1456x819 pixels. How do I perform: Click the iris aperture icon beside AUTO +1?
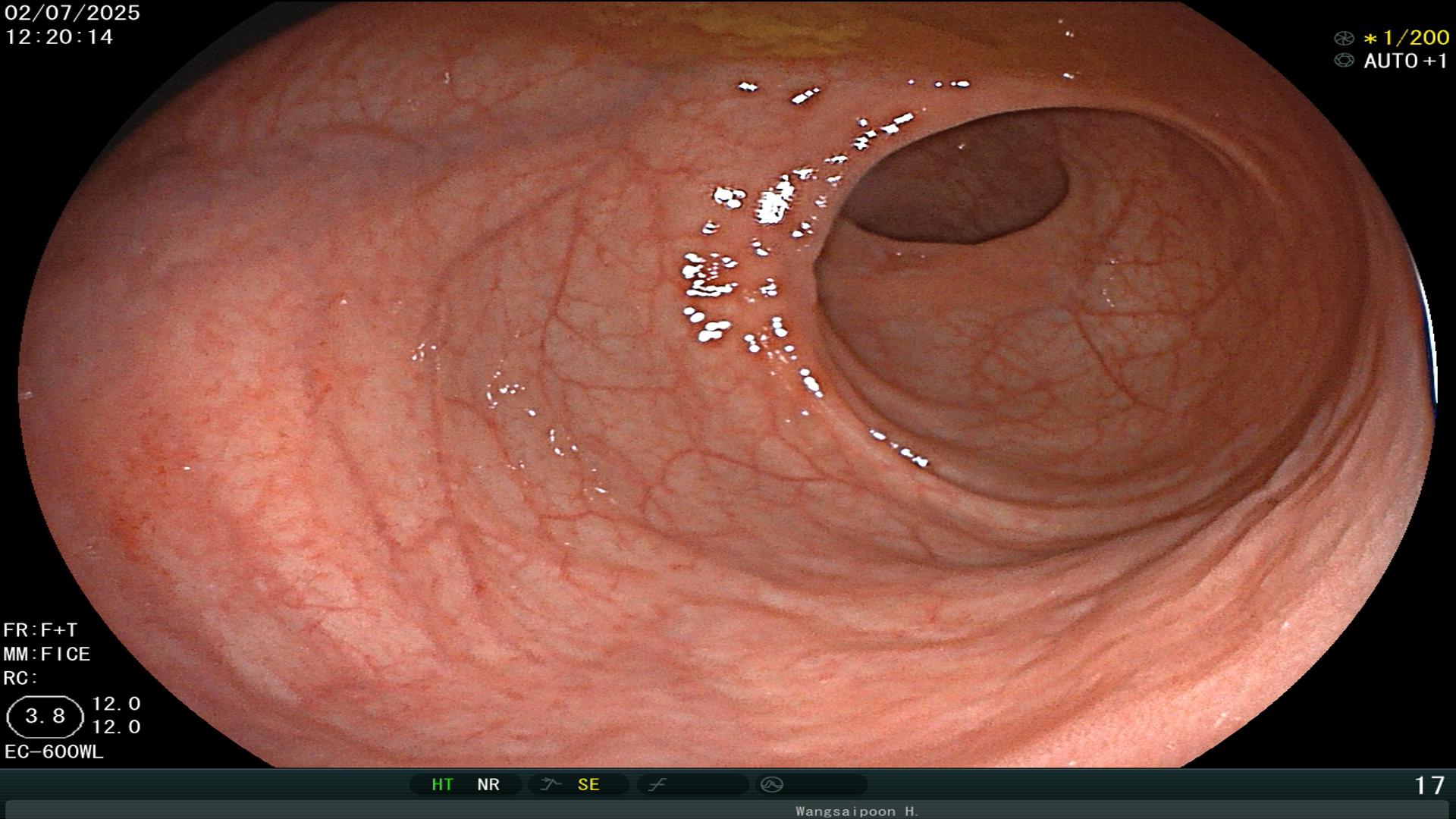1344,61
